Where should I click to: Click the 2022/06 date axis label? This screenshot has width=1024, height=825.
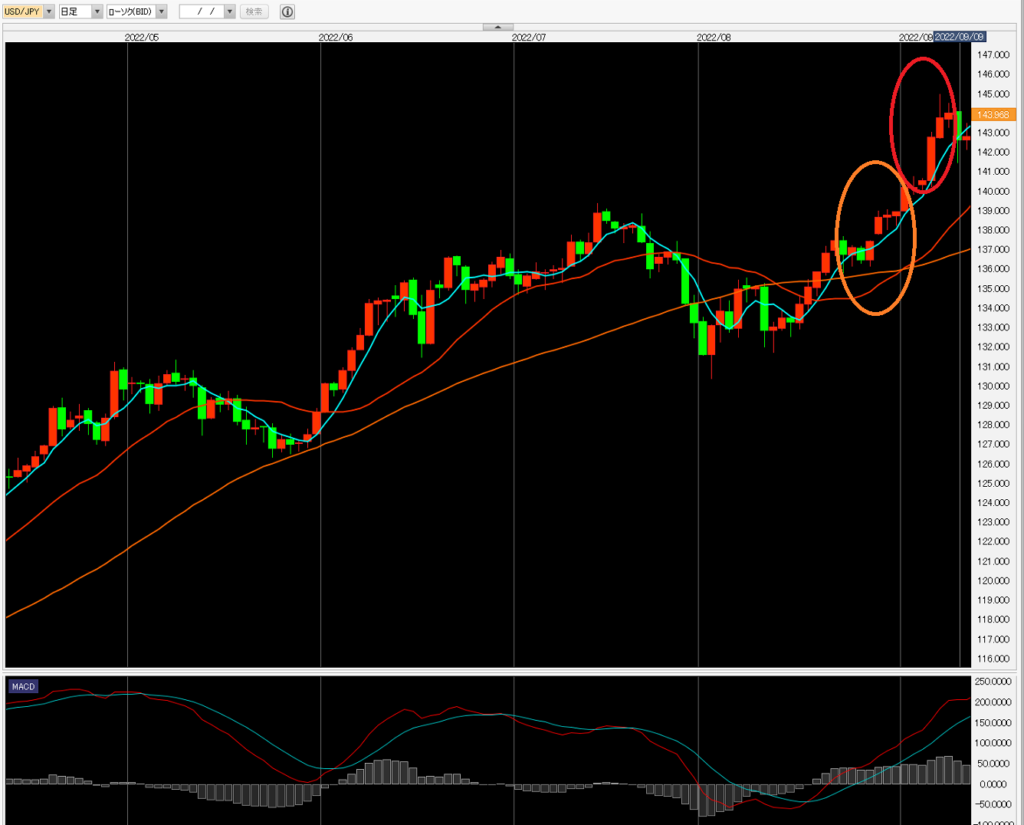[335, 36]
